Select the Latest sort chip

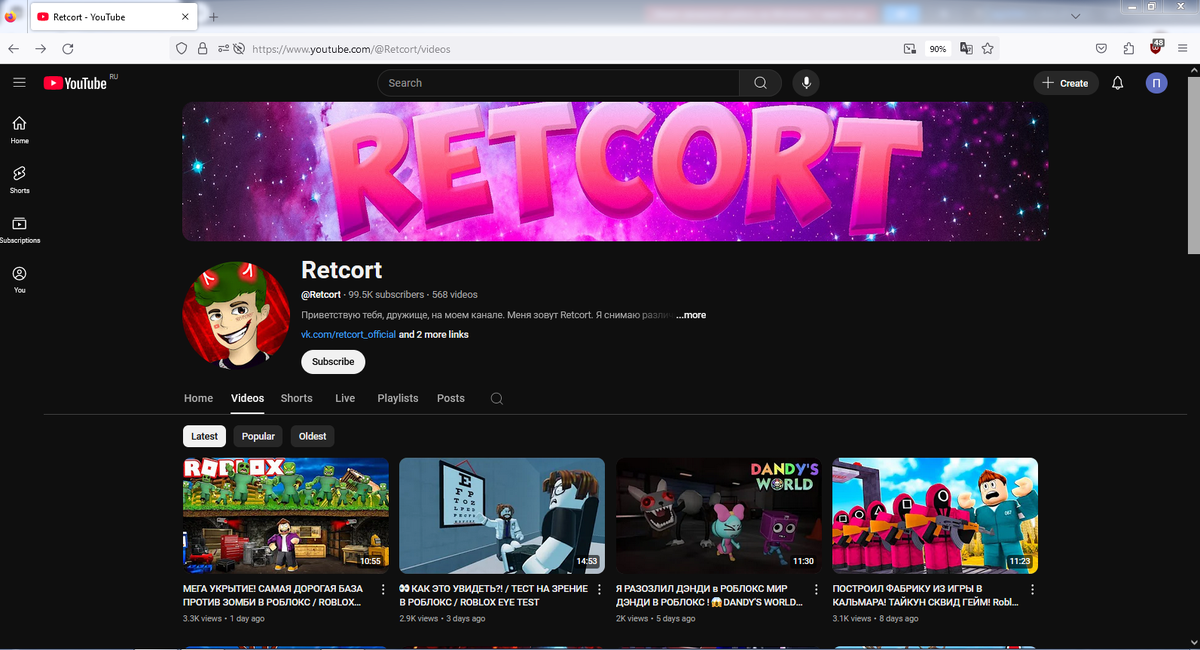(204, 436)
